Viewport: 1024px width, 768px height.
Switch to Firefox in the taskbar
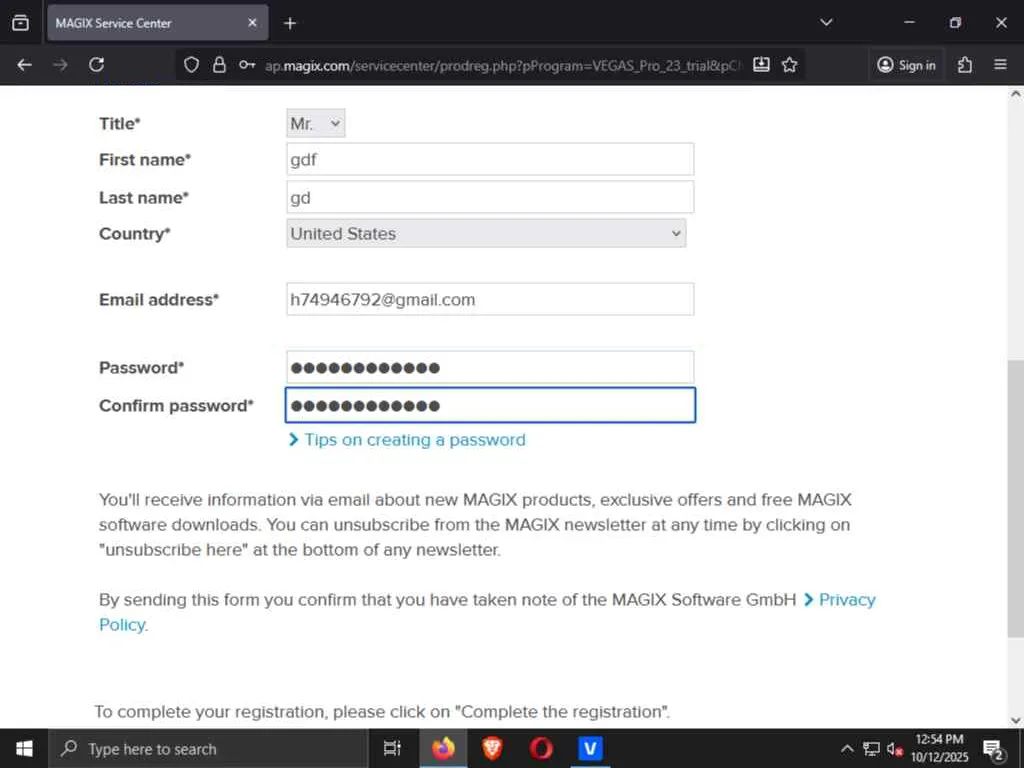click(442, 748)
